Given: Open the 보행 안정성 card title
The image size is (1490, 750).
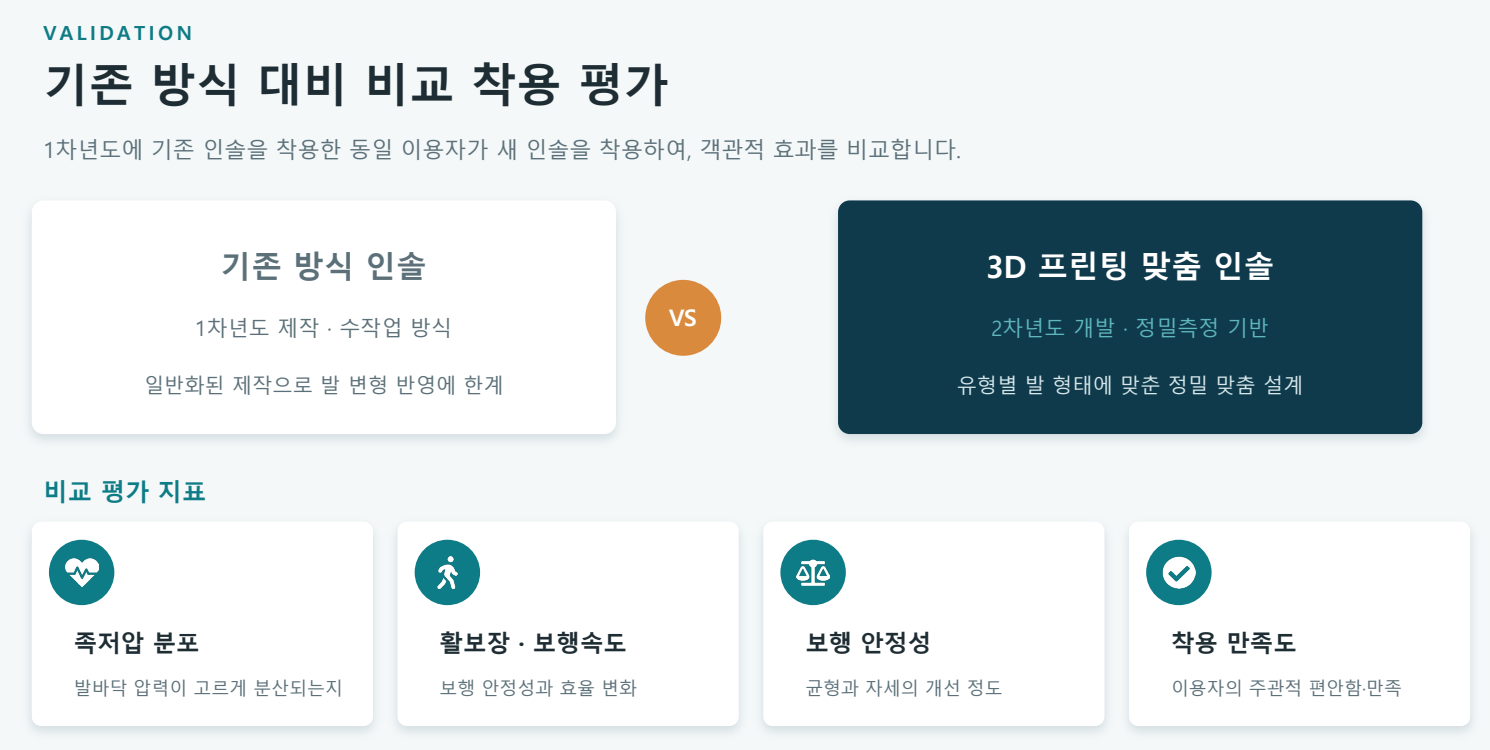Looking at the screenshot, I should [x=868, y=642].
